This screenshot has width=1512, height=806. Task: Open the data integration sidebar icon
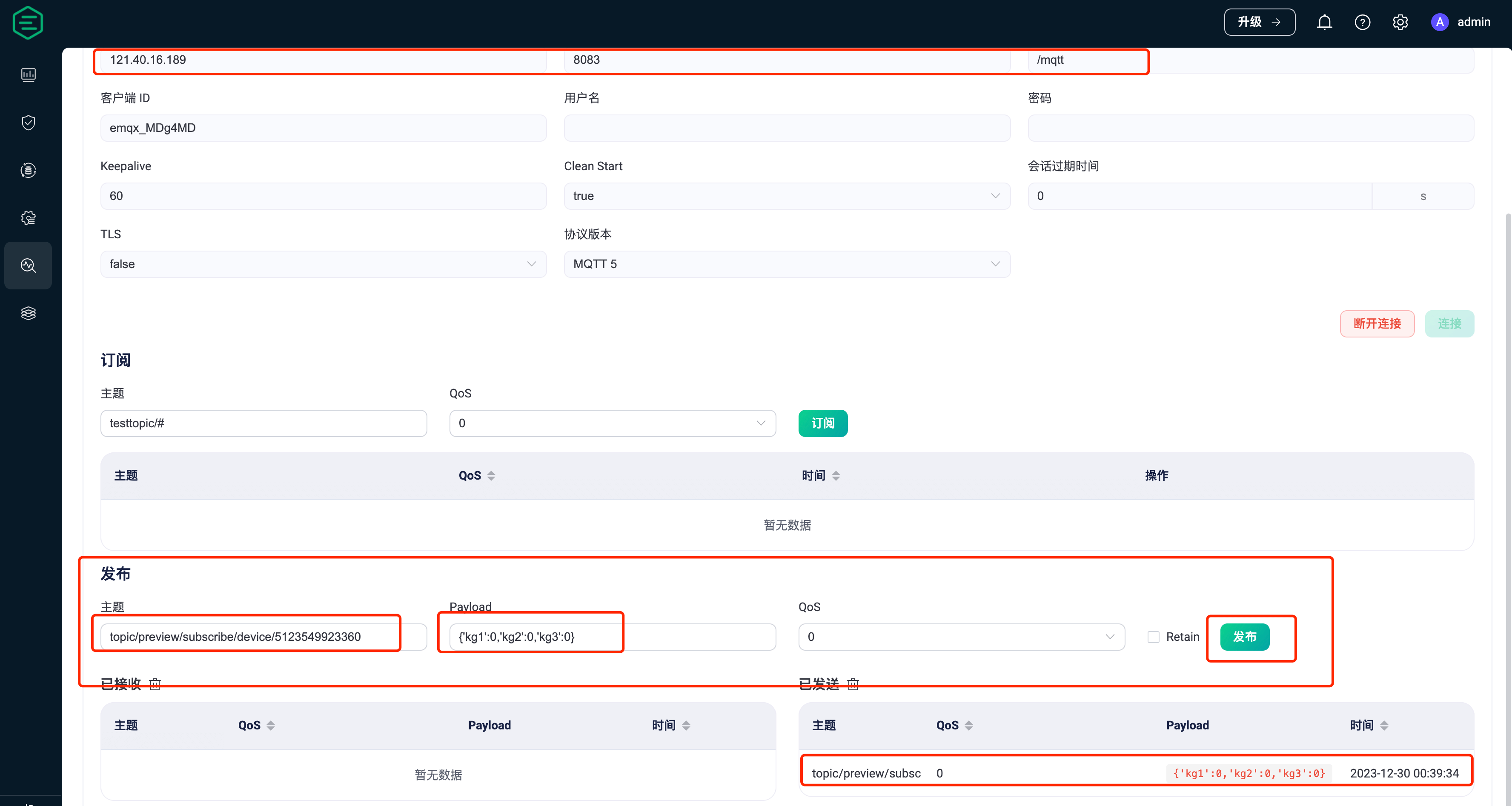click(x=28, y=170)
